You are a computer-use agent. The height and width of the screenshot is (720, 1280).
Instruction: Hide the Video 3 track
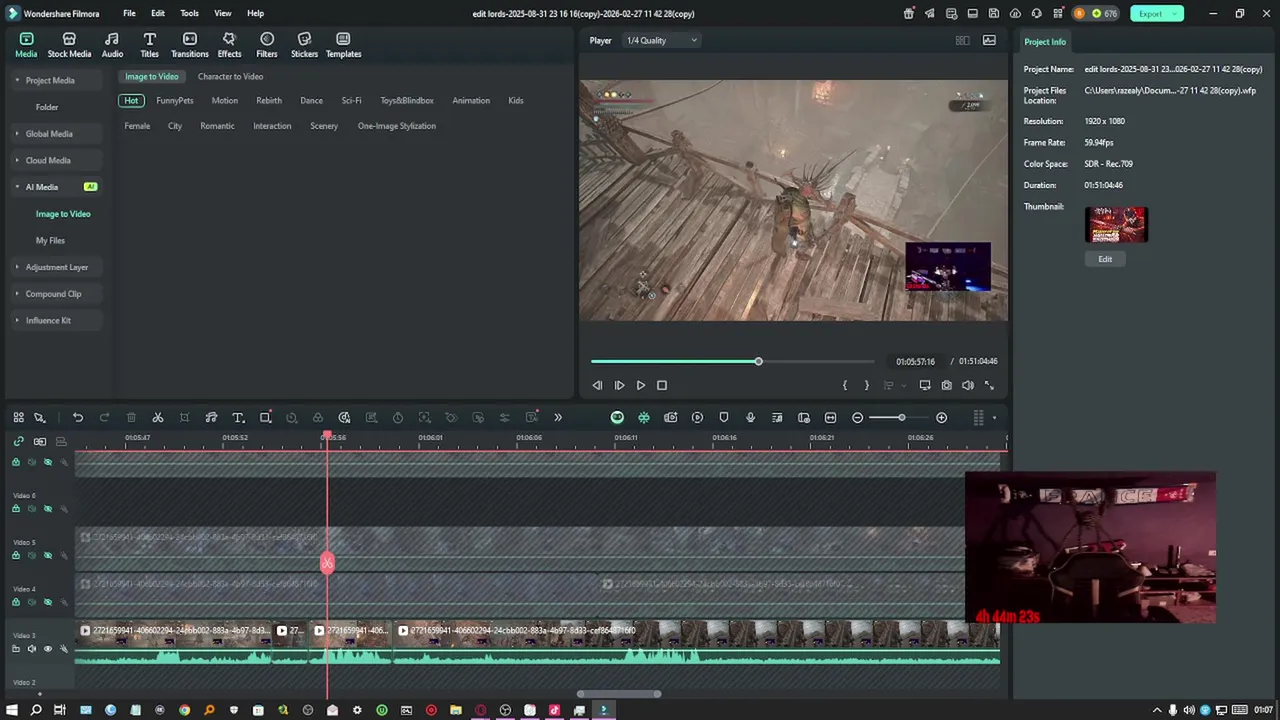[x=47, y=649]
